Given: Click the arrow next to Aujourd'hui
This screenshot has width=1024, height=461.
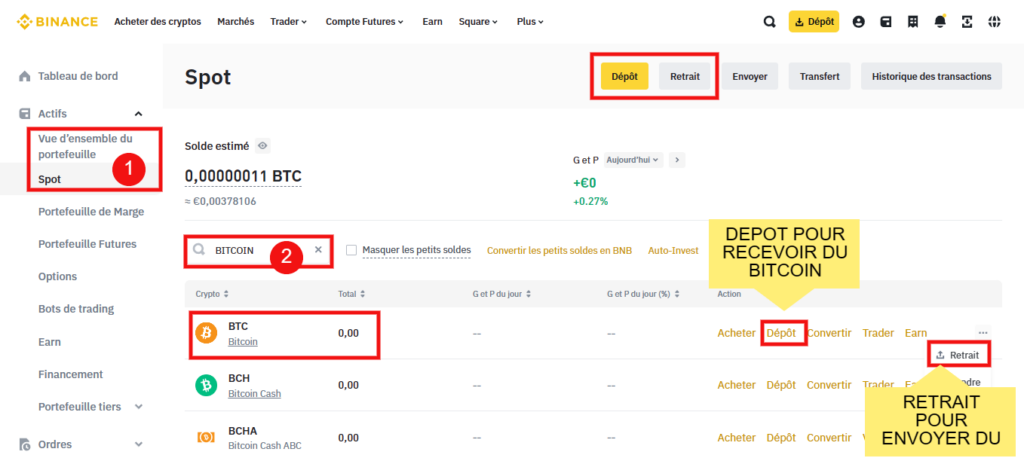Looking at the screenshot, I should pos(677,159).
